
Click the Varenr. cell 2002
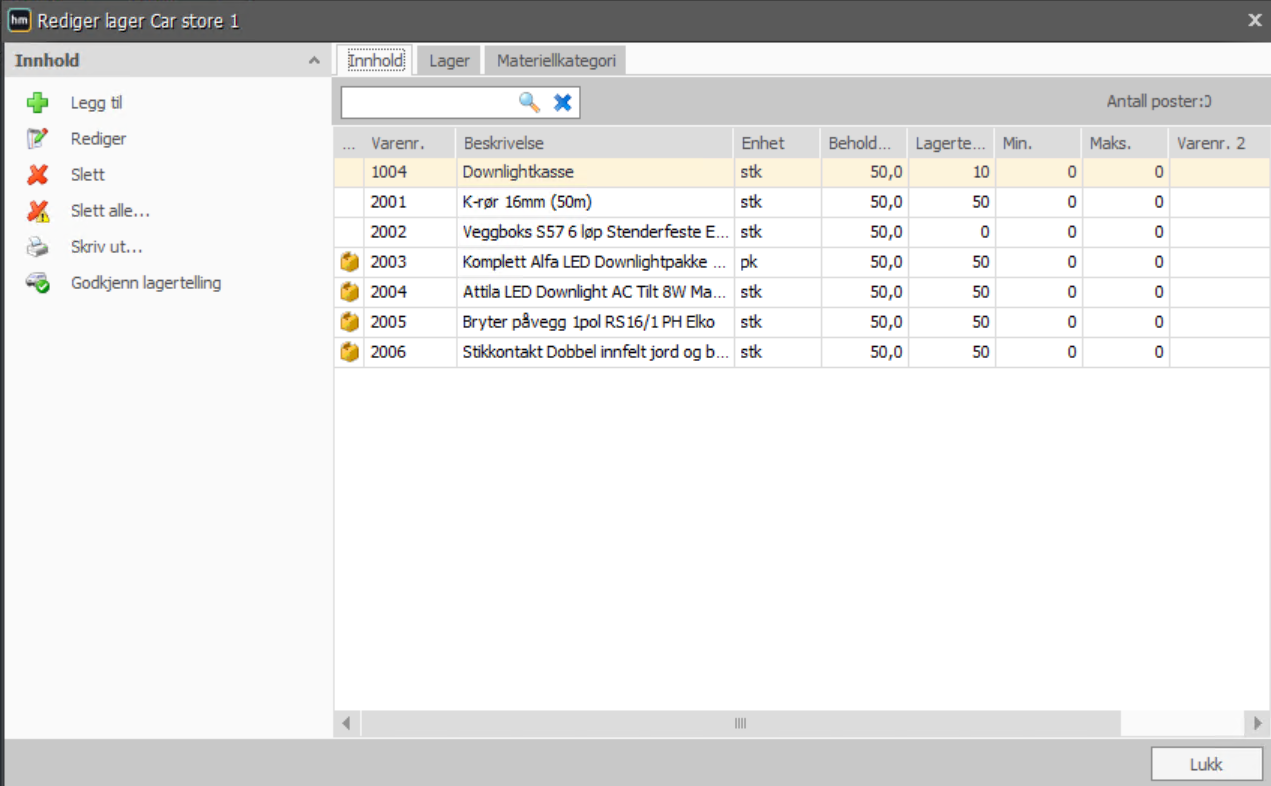pos(409,232)
